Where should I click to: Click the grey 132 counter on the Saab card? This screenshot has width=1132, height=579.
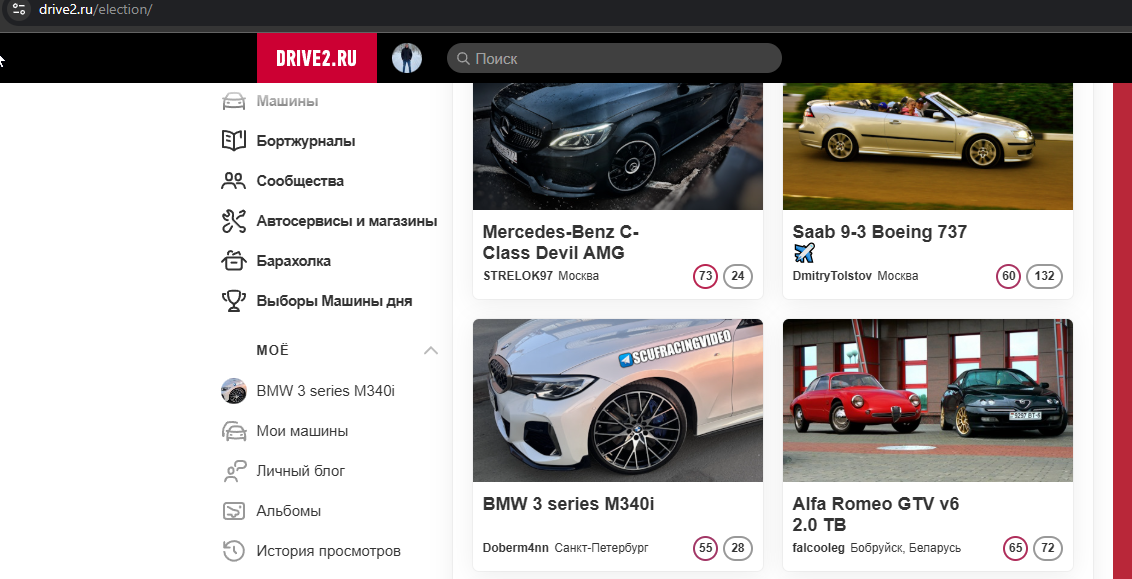coord(1044,277)
